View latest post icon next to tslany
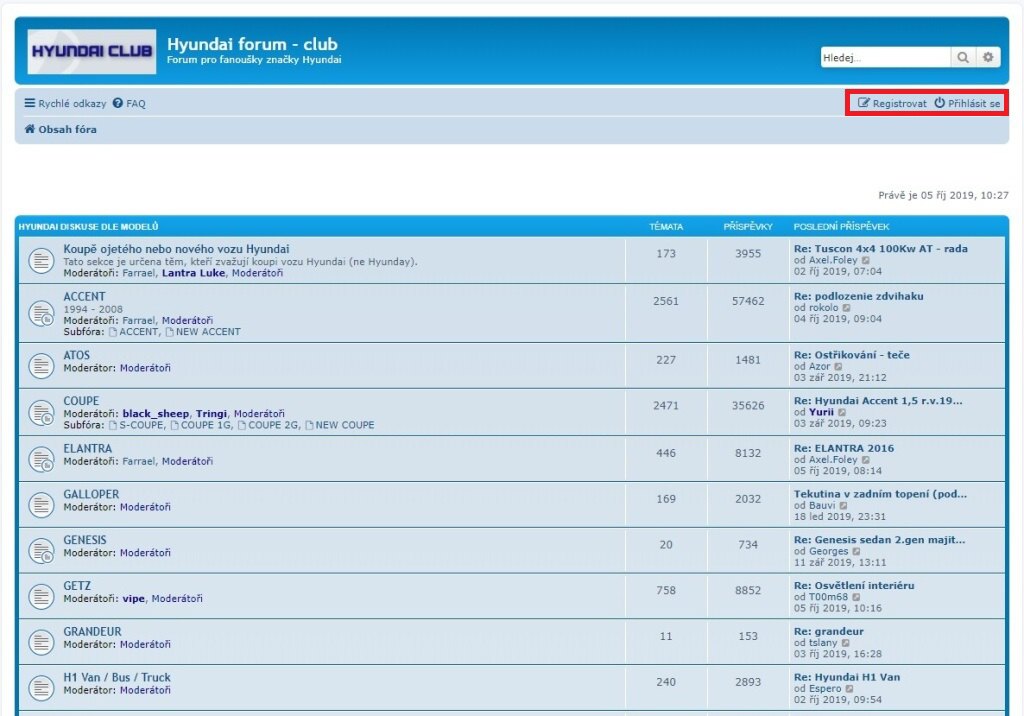Viewport: 1024px width, 716px height. (846, 643)
